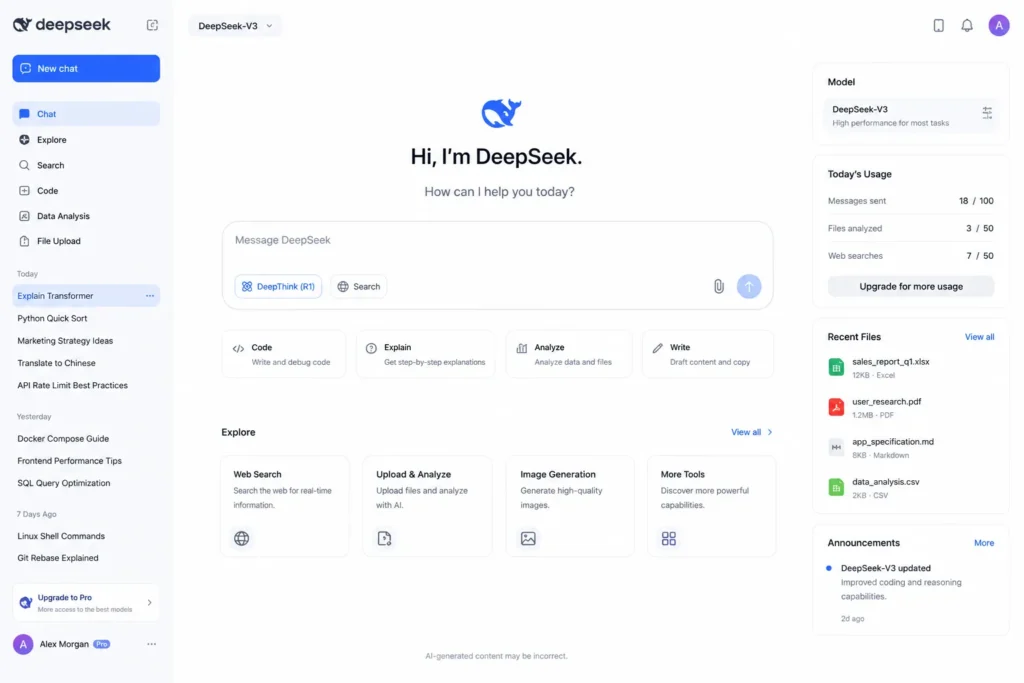
Task: Click the grid icon in More Tools card
Action: (669, 538)
